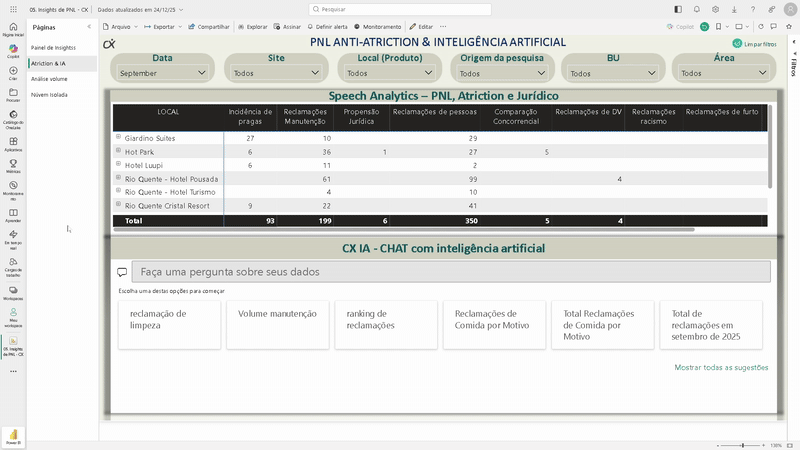Open the app launcher grid icon
The width and height of the screenshot is (800, 450).
click(x=13, y=9)
